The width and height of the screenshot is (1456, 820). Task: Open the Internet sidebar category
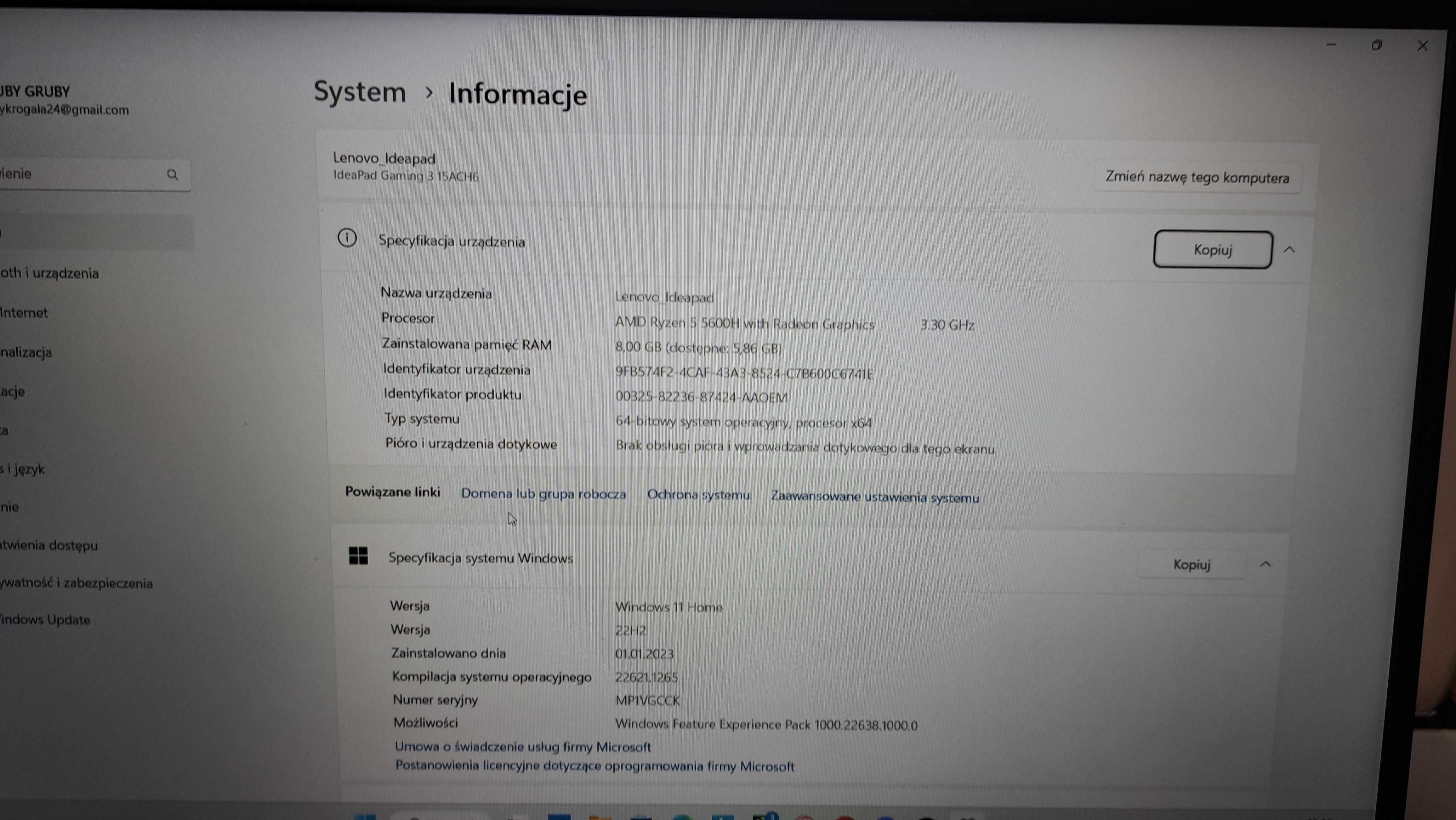coord(24,312)
